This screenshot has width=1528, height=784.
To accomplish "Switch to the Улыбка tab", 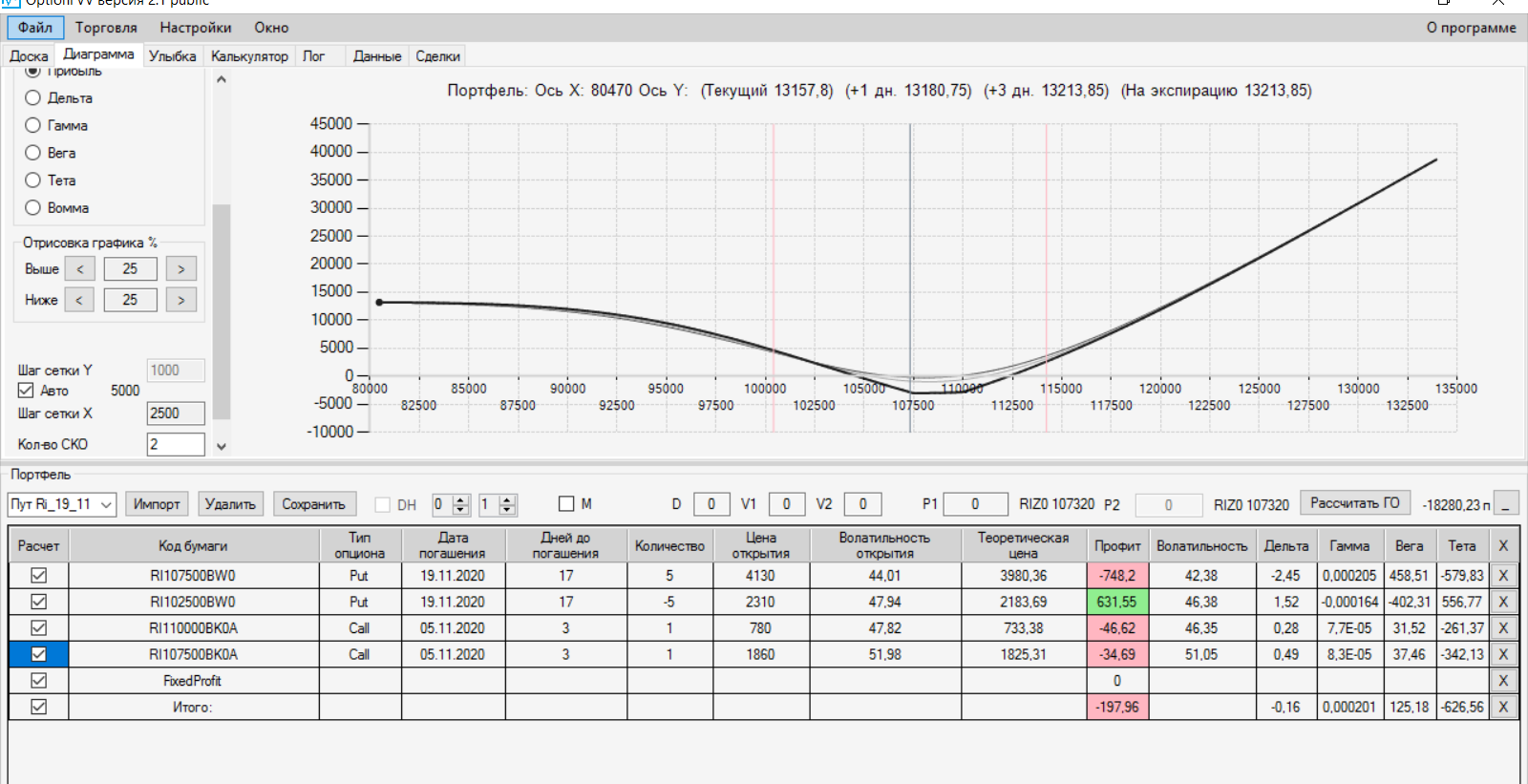I will click(x=173, y=56).
